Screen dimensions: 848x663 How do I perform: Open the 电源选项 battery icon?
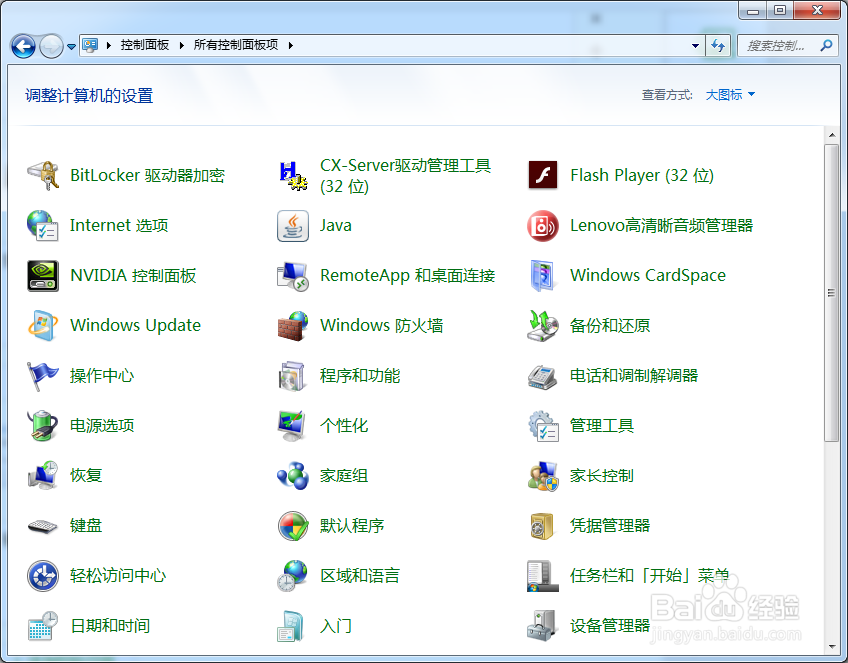click(x=43, y=426)
